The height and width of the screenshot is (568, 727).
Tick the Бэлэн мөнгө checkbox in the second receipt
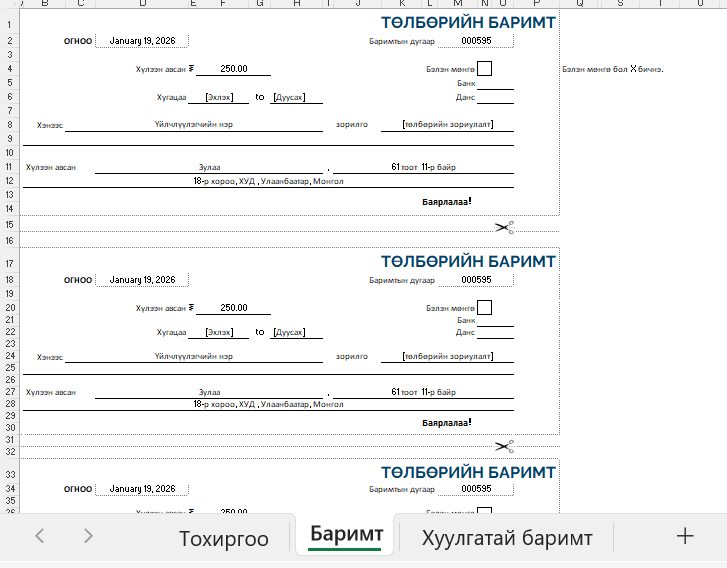(x=485, y=308)
